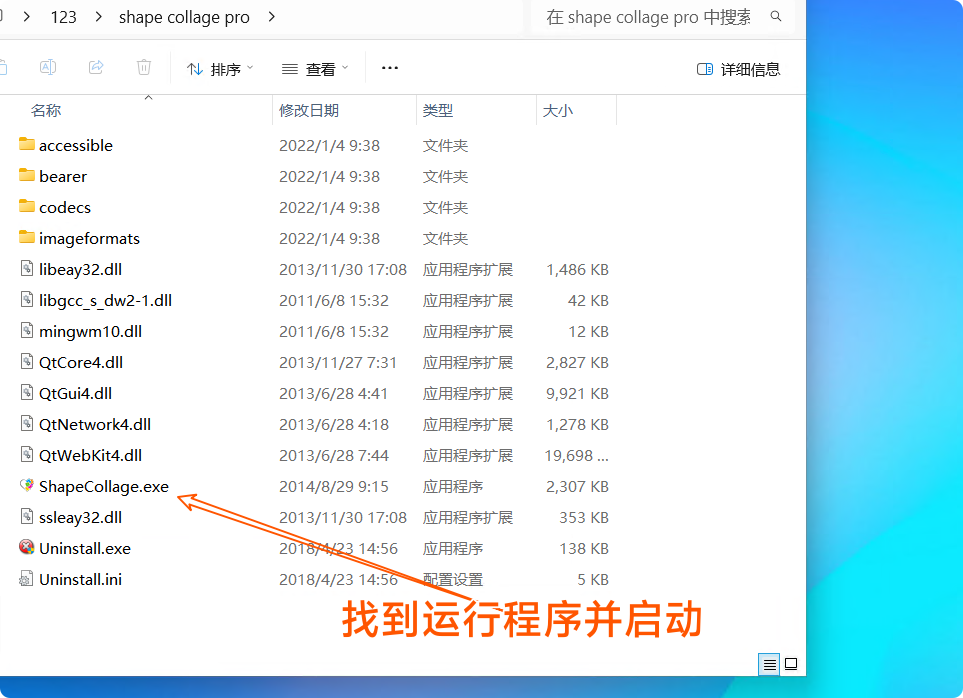This screenshot has width=963, height=698.
Task: Click the 123 breadcrumb segment
Action: [x=63, y=17]
